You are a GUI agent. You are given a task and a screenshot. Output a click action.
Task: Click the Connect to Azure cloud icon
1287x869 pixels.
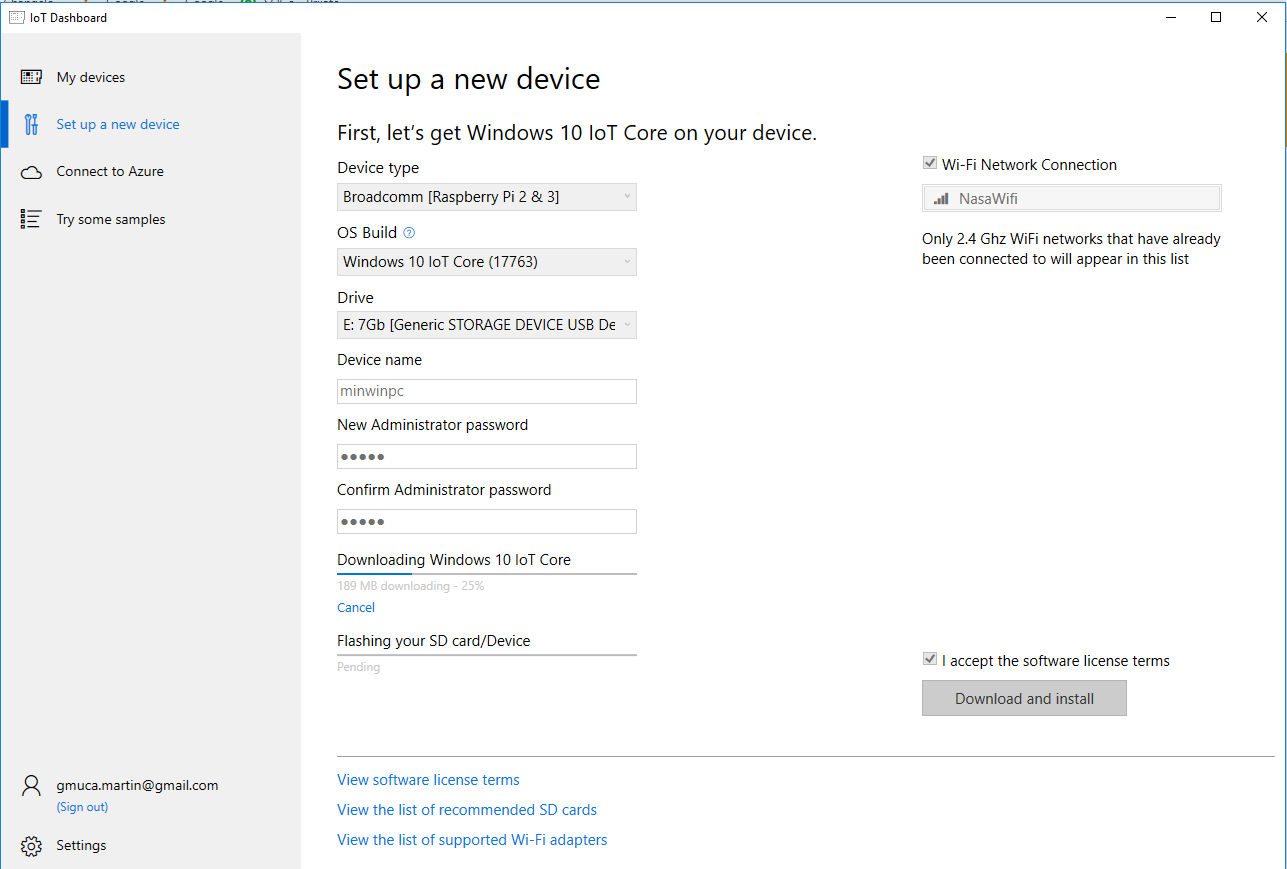[x=31, y=172]
